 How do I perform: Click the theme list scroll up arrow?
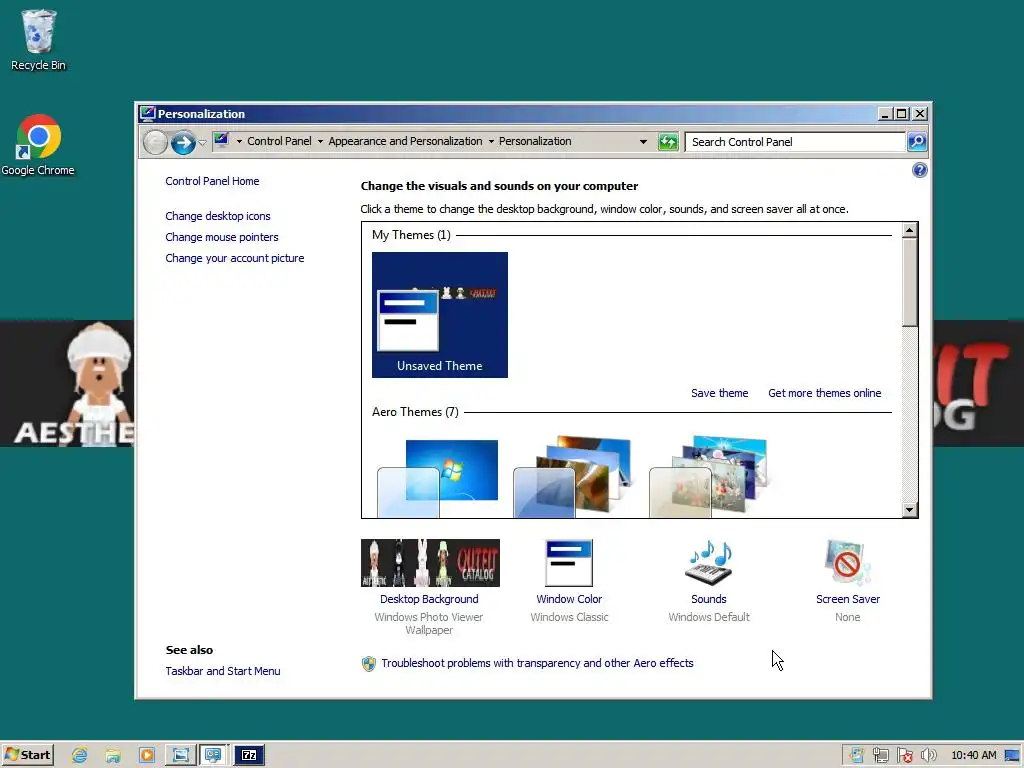910,230
